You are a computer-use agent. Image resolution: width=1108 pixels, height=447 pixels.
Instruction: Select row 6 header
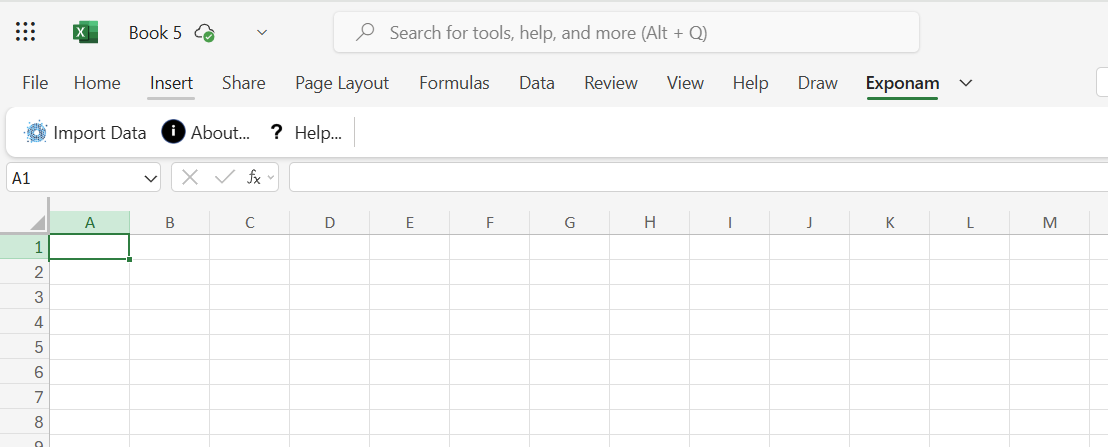tap(25, 372)
